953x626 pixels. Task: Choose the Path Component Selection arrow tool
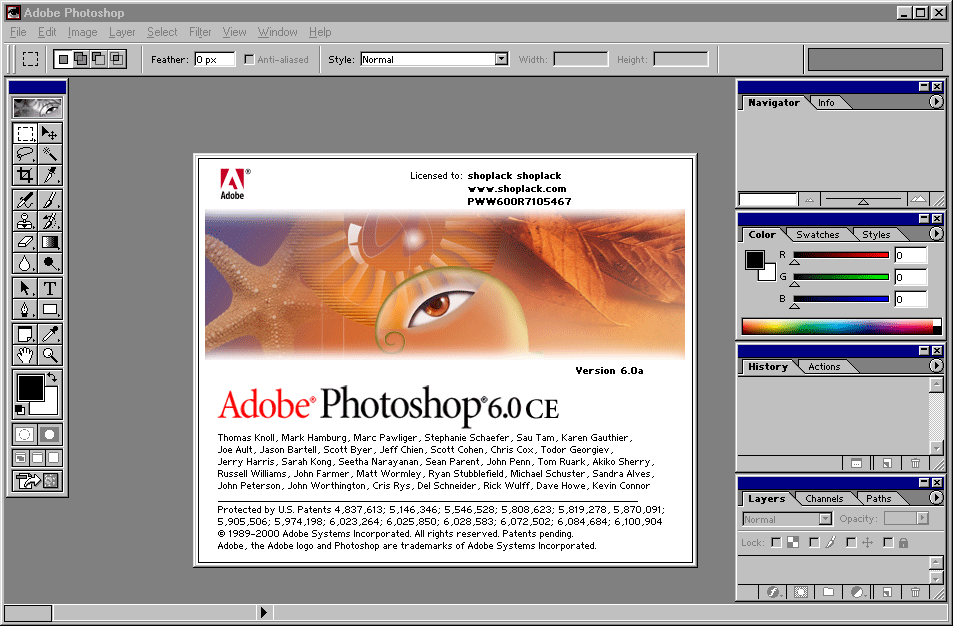pos(25,288)
